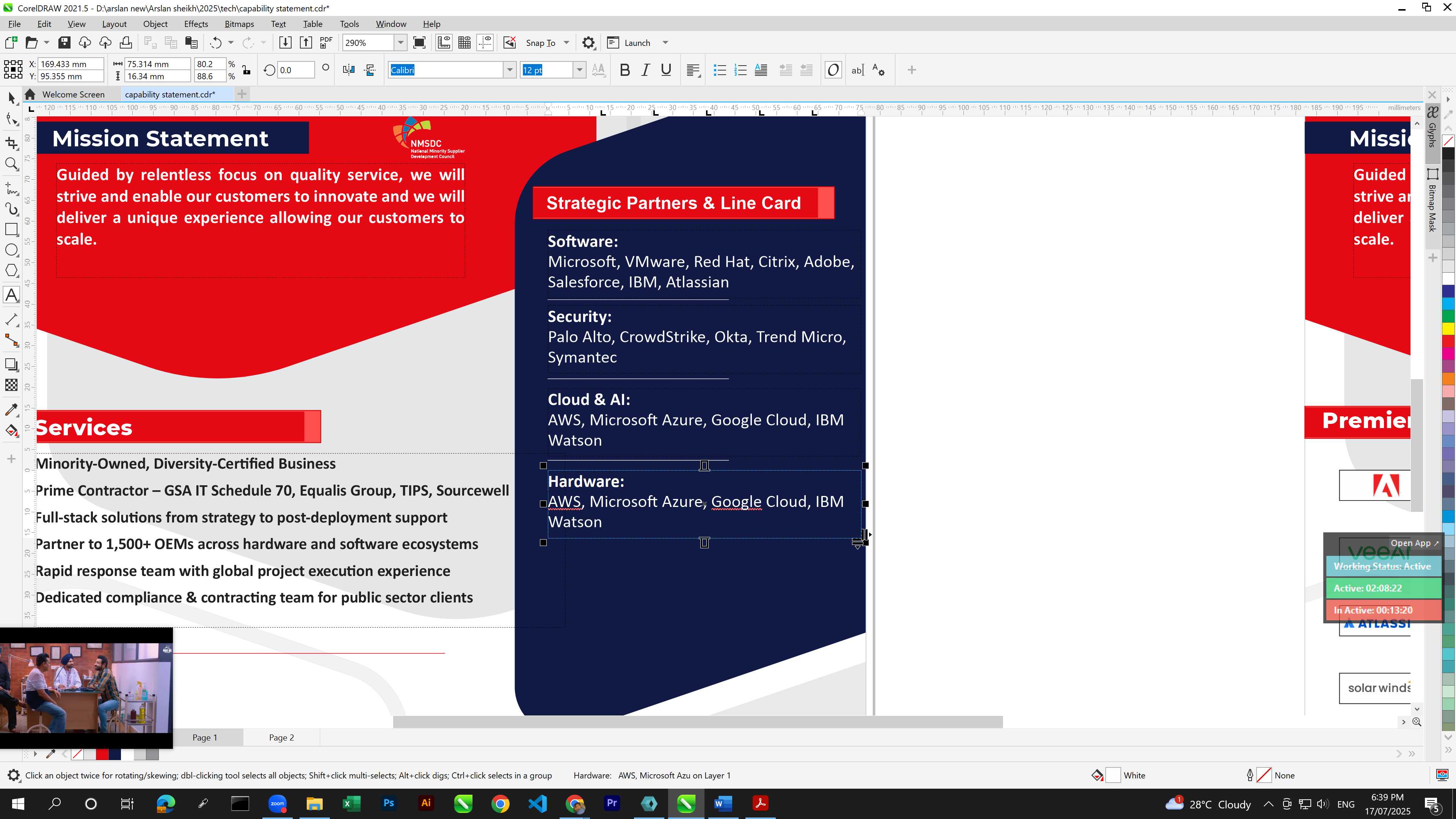Click the Print icon
The width and height of the screenshot is (1456, 819).
point(126,42)
